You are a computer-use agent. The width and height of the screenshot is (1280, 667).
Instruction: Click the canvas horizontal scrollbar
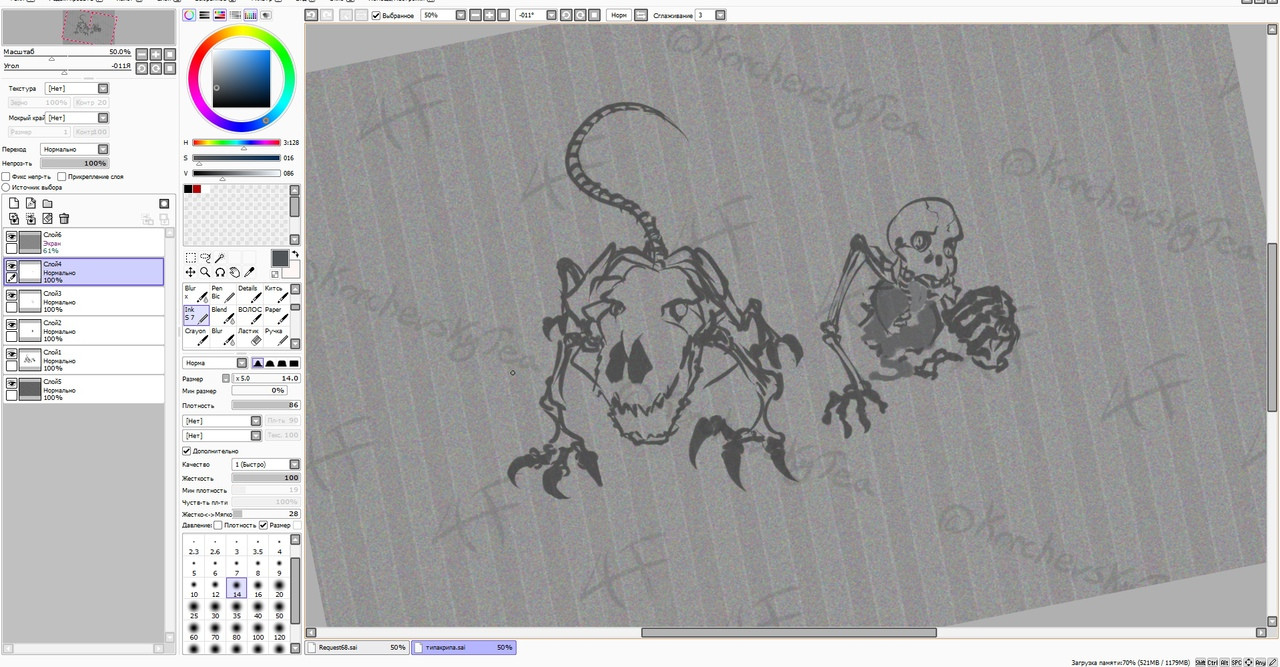pos(788,633)
